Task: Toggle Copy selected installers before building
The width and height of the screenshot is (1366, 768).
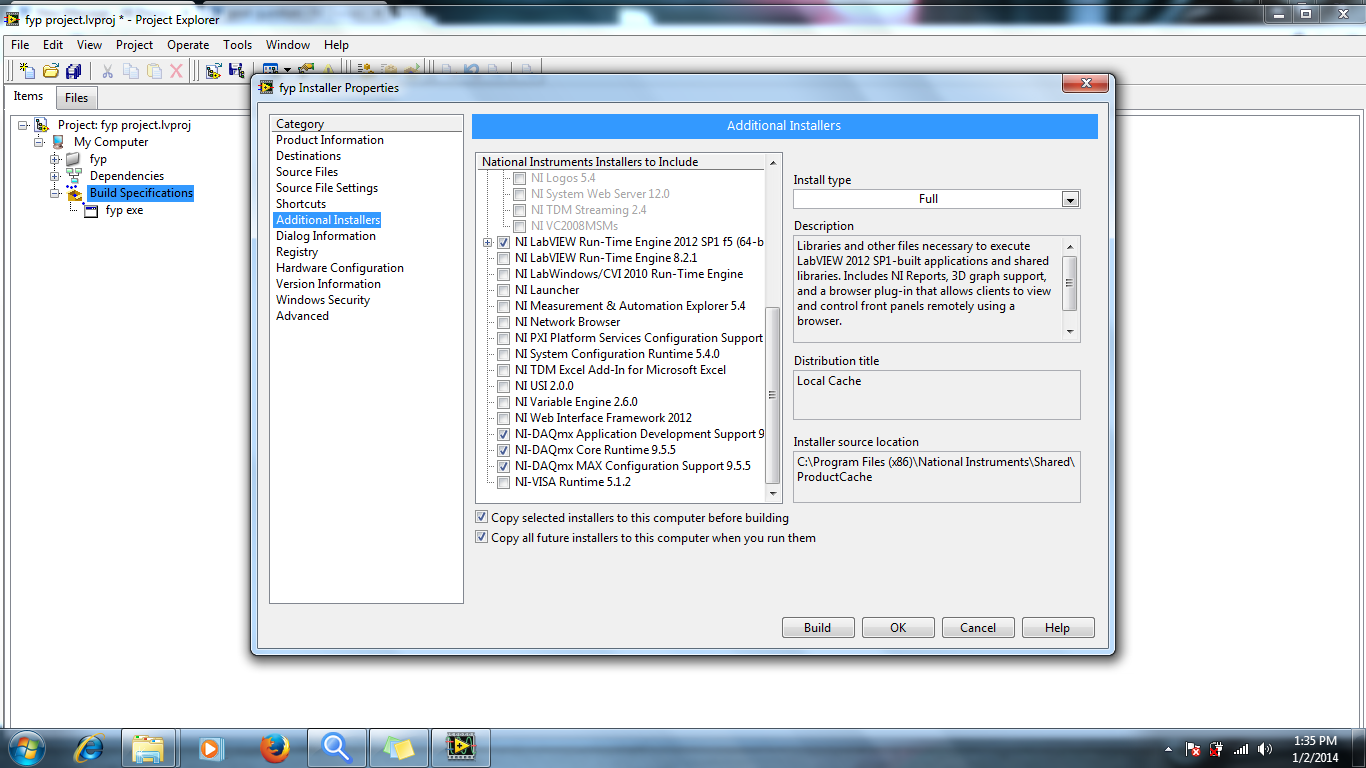Action: click(482, 518)
